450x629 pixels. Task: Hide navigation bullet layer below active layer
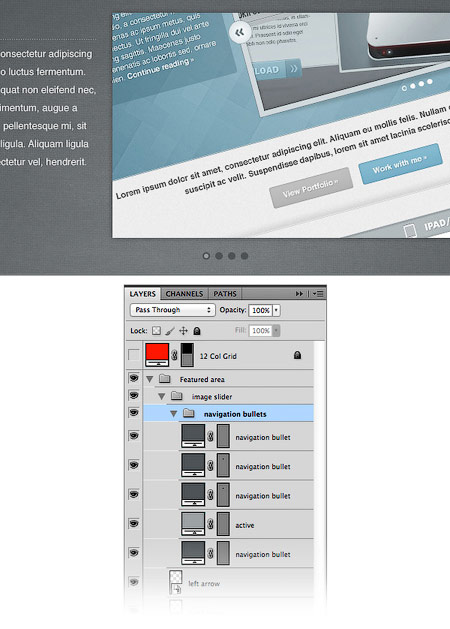tap(134, 553)
